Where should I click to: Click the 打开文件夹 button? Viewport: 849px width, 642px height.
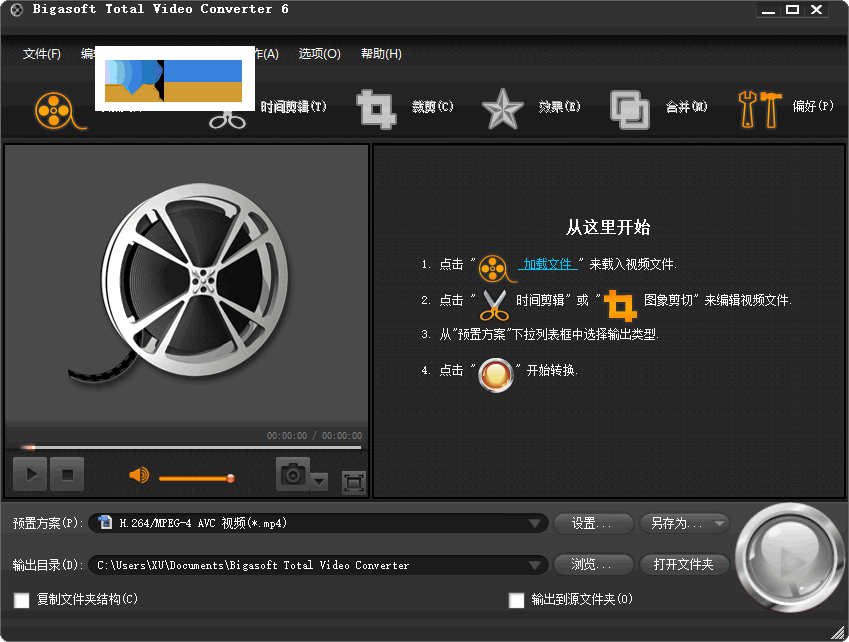tap(684, 565)
